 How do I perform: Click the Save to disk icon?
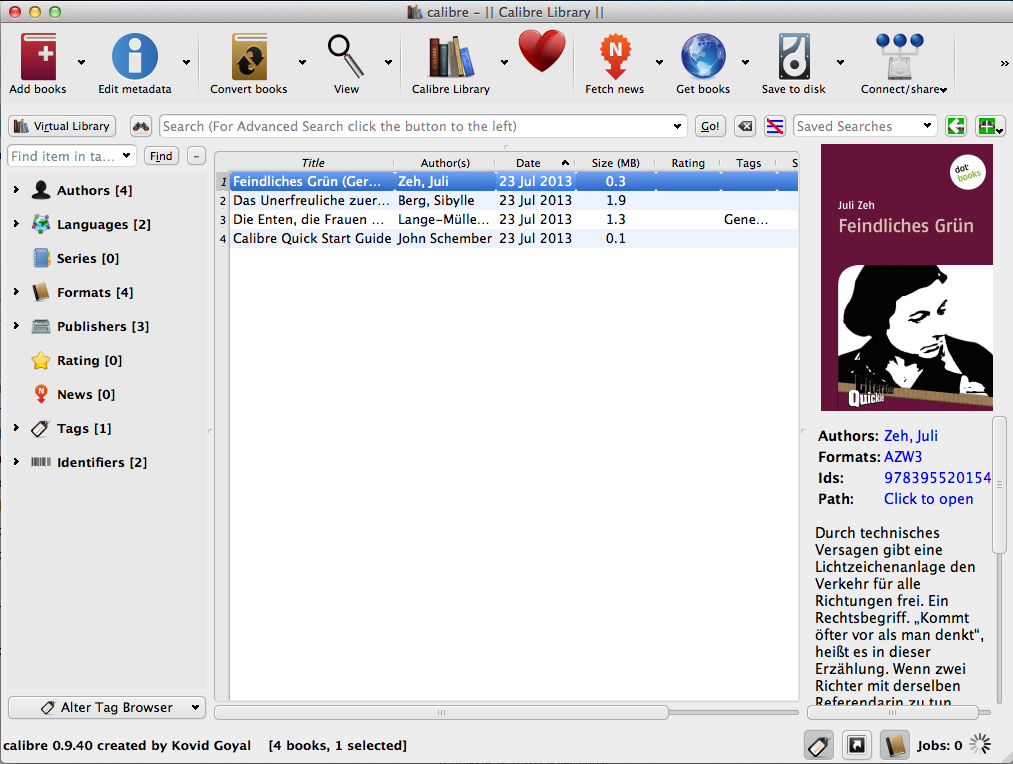(793, 57)
